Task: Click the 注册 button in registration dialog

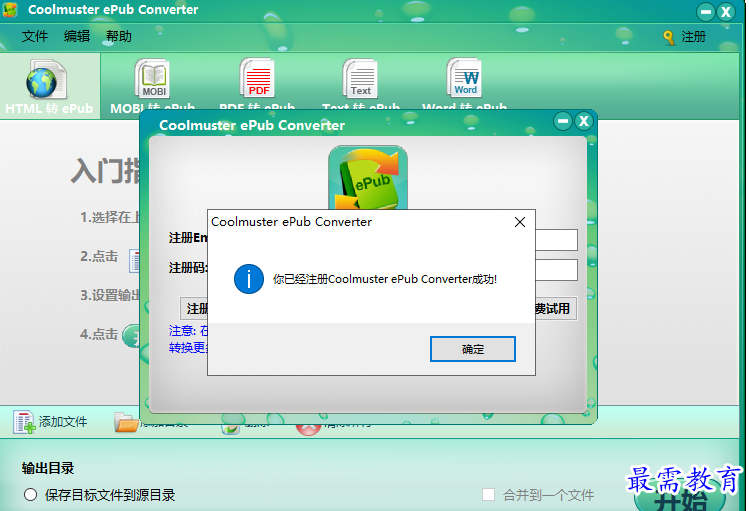Action: [194, 309]
